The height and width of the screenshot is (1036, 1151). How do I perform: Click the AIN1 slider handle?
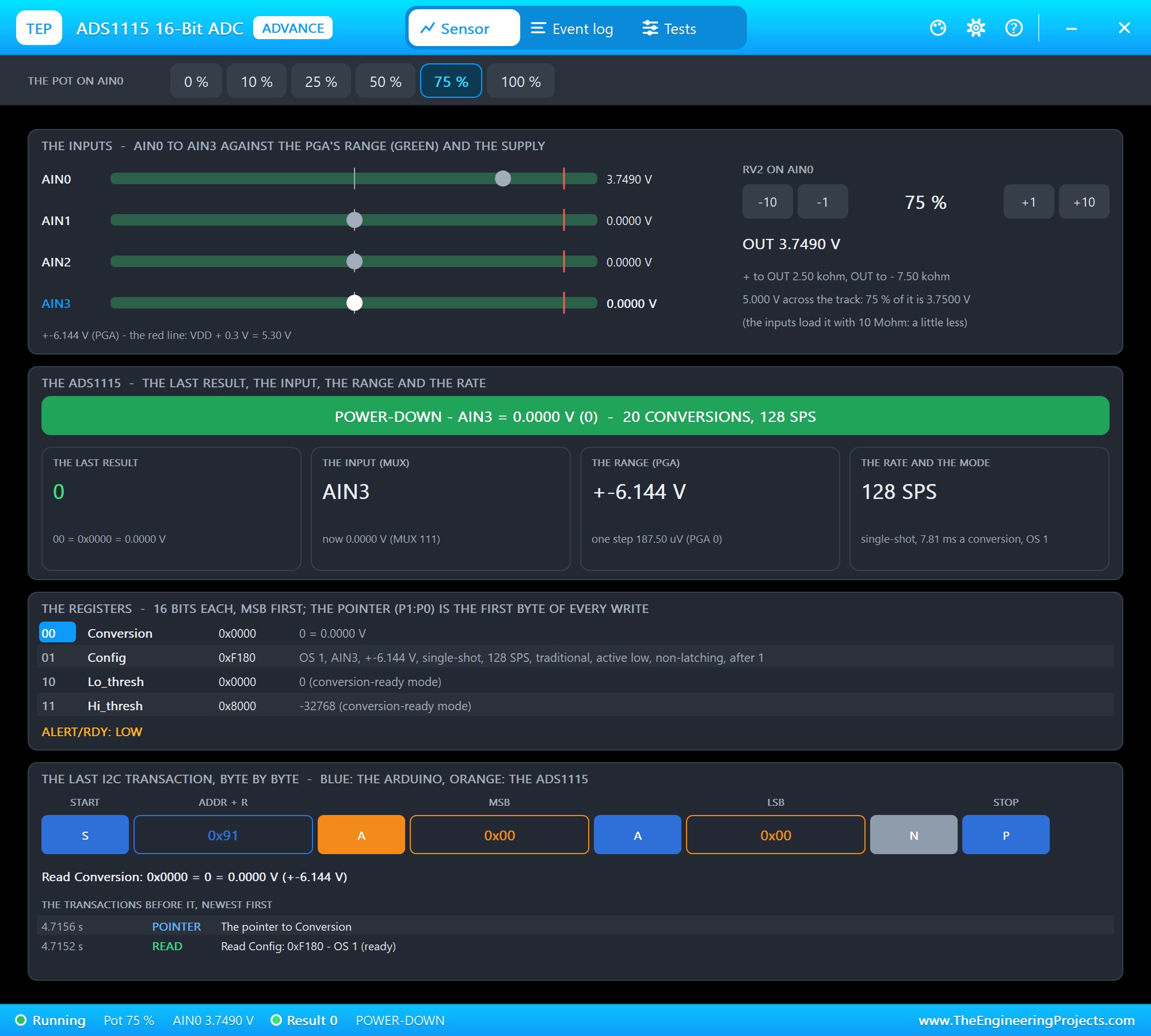pos(355,220)
